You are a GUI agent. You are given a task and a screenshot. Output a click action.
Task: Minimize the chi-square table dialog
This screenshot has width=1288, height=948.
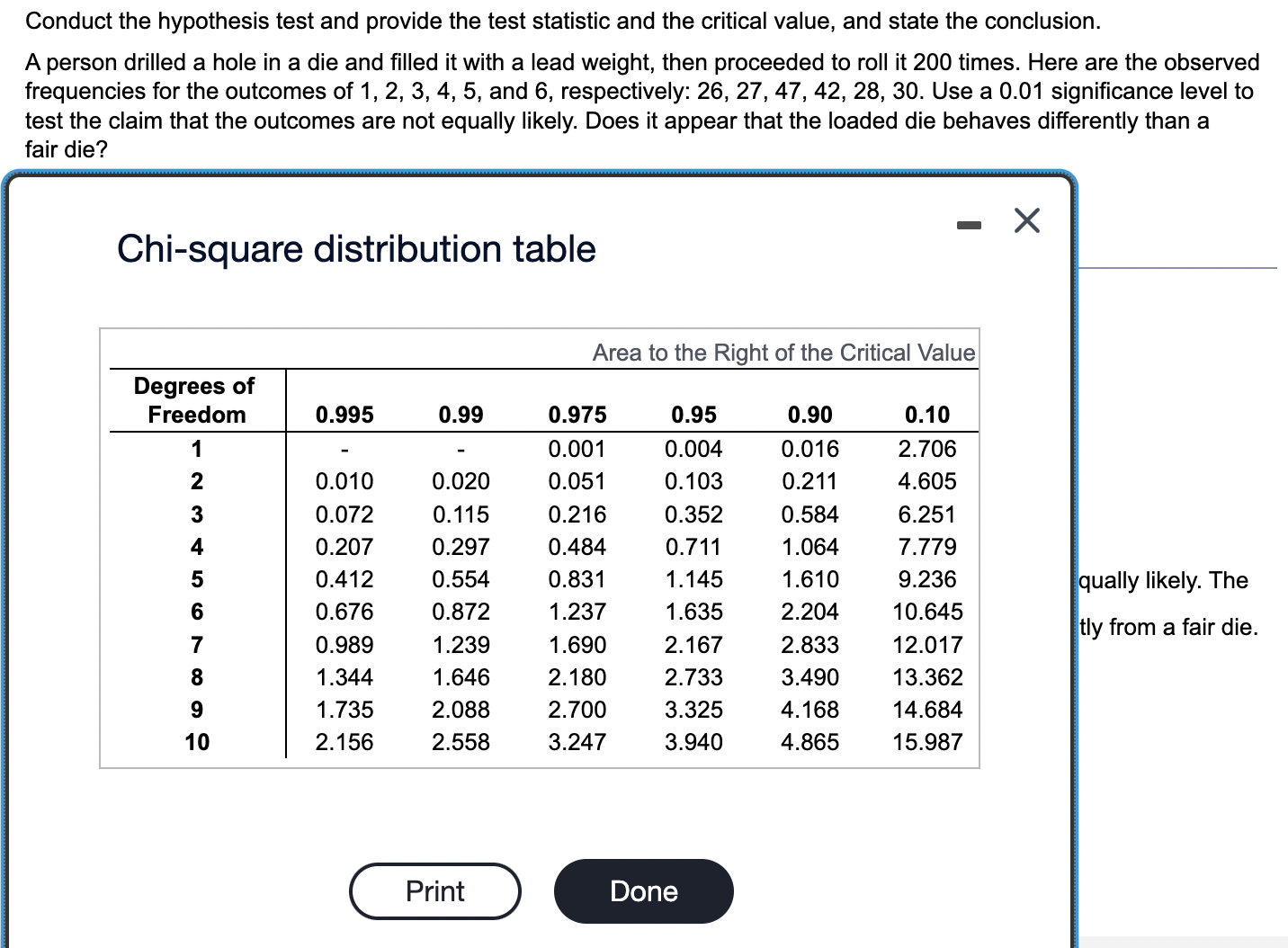click(968, 227)
